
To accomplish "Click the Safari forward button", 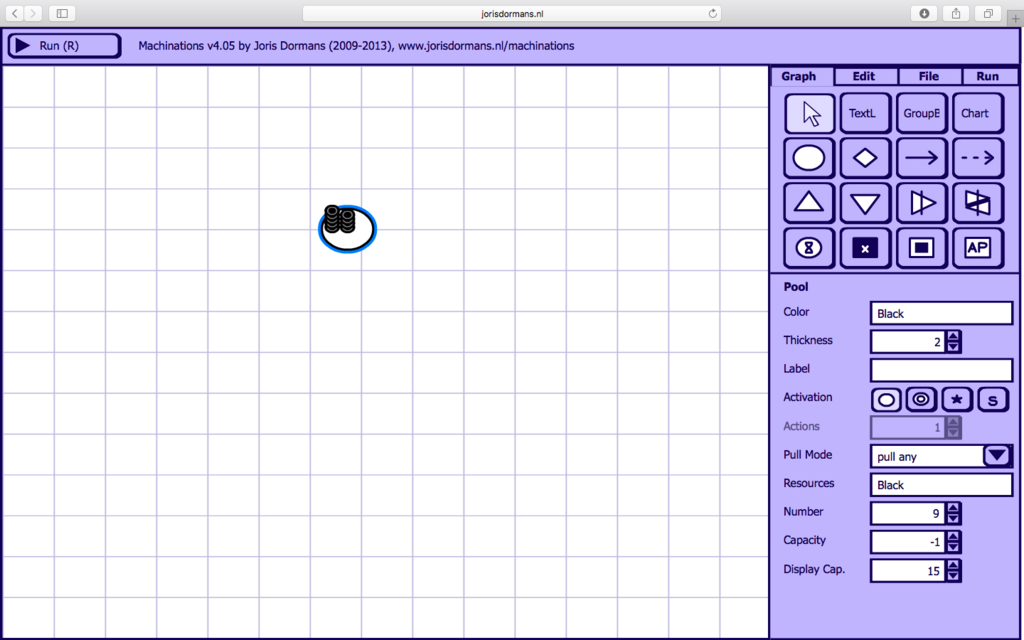I will [x=33, y=13].
